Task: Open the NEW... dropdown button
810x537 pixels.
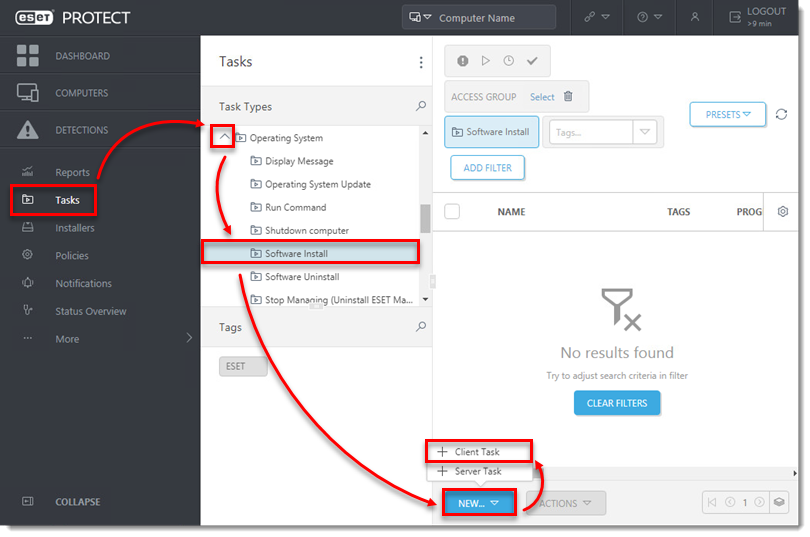Action: point(479,503)
